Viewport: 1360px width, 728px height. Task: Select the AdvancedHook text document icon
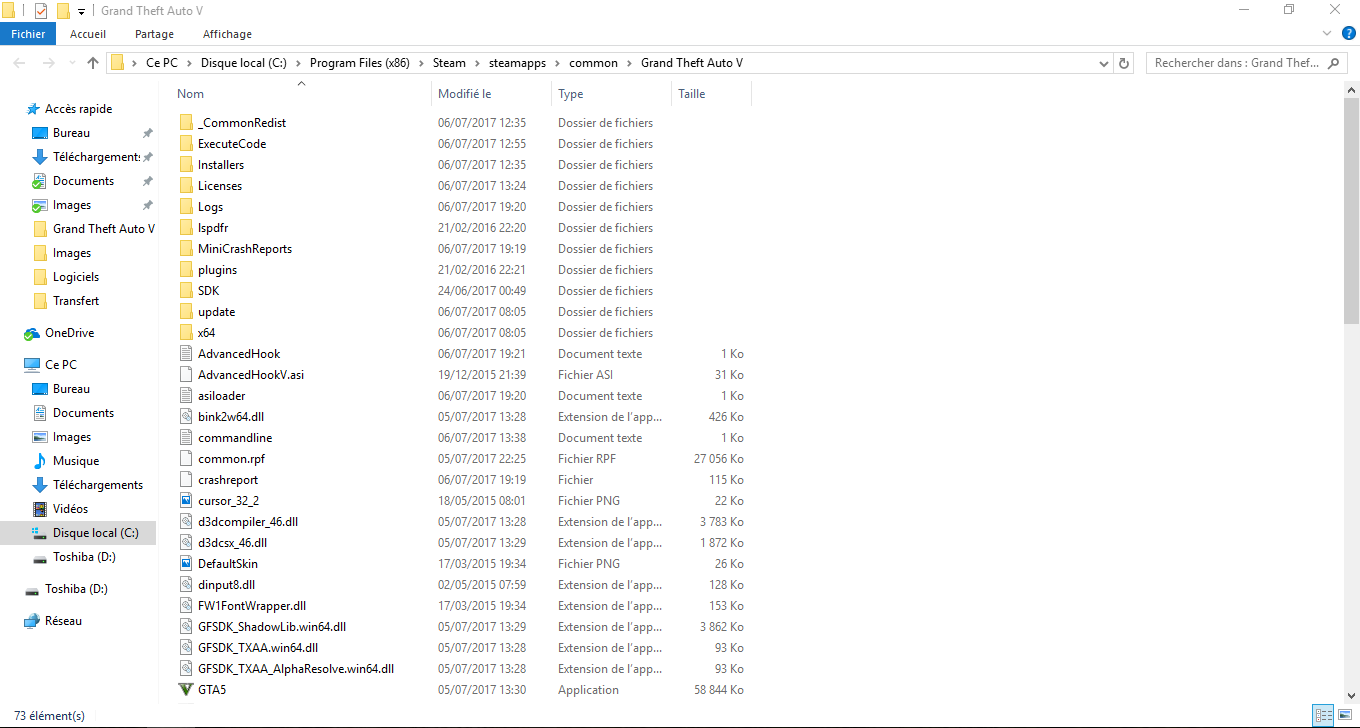point(185,354)
